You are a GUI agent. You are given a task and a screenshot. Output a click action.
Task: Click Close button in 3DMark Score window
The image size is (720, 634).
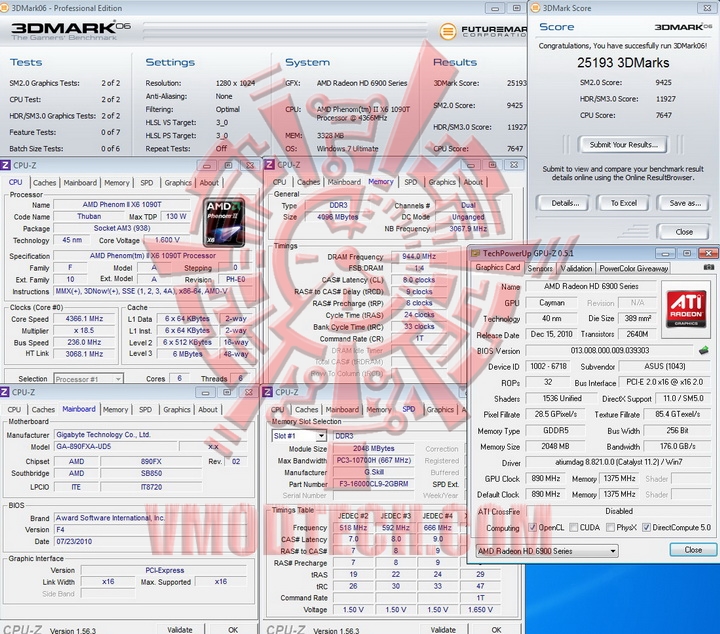(x=684, y=232)
